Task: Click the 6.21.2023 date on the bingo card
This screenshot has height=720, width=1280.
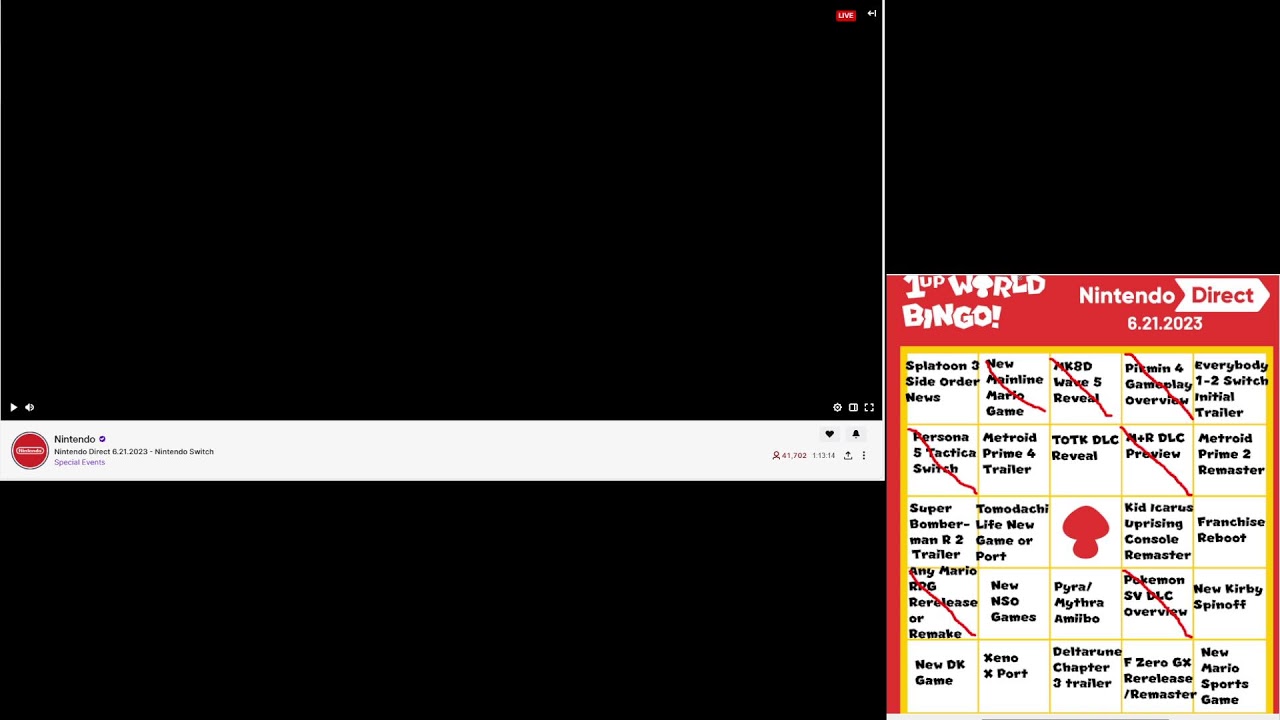Action: [x=1165, y=324]
